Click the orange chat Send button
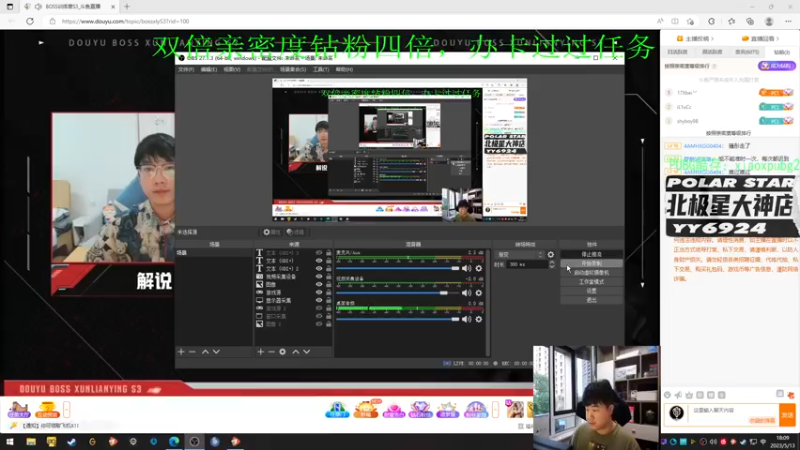 [x=787, y=415]
